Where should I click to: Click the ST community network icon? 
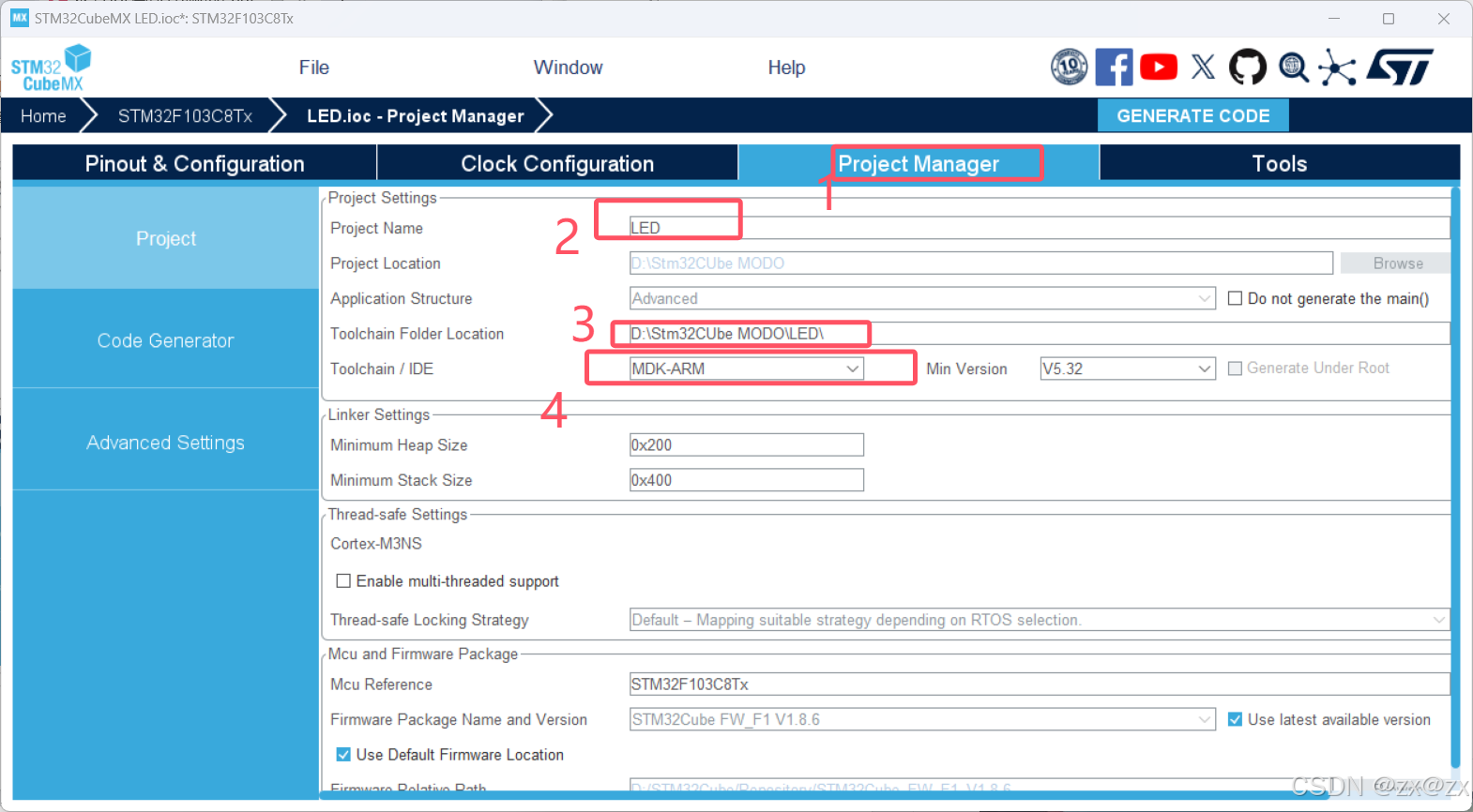pos(1337,68)
